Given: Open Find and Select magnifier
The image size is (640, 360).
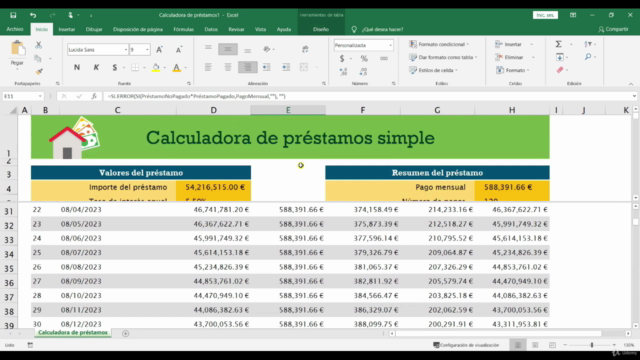Looking at the screenshot, I should 588,57.
